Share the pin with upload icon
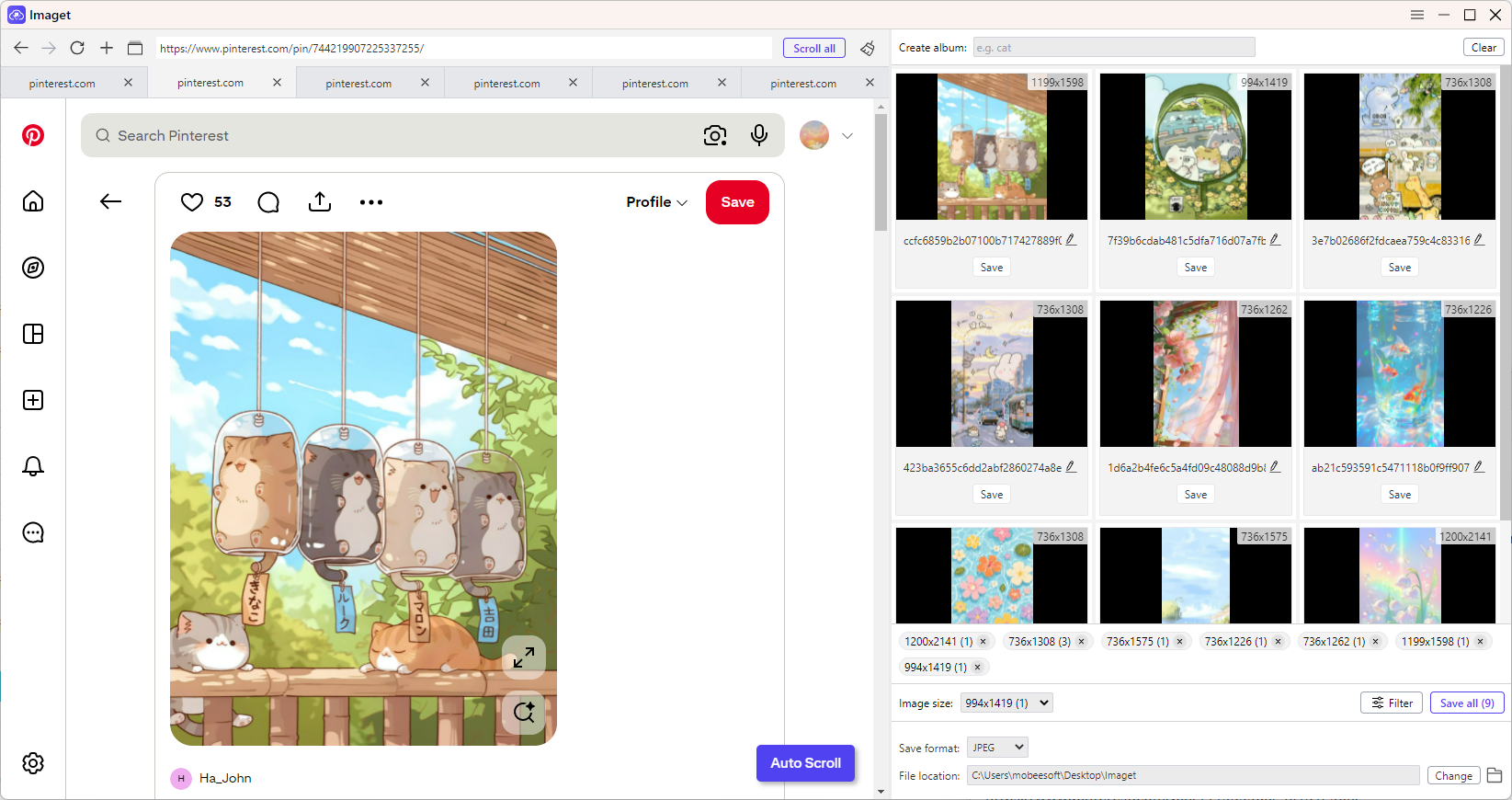 click(320, 201)
